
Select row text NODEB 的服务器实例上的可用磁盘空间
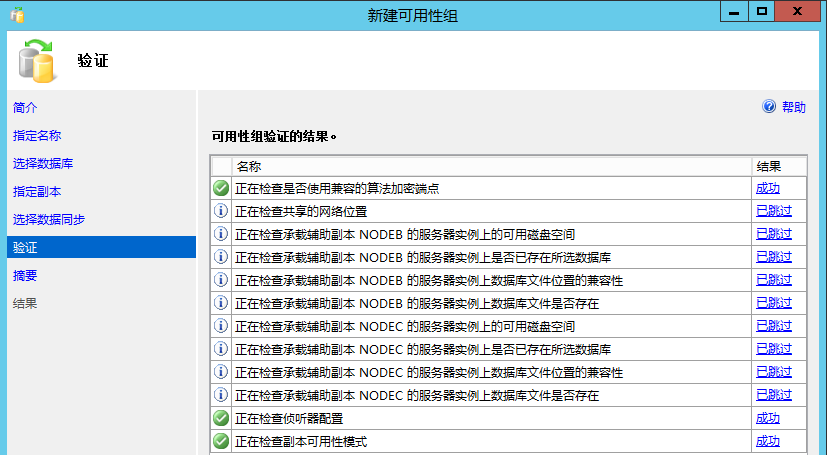coord(405,235)
